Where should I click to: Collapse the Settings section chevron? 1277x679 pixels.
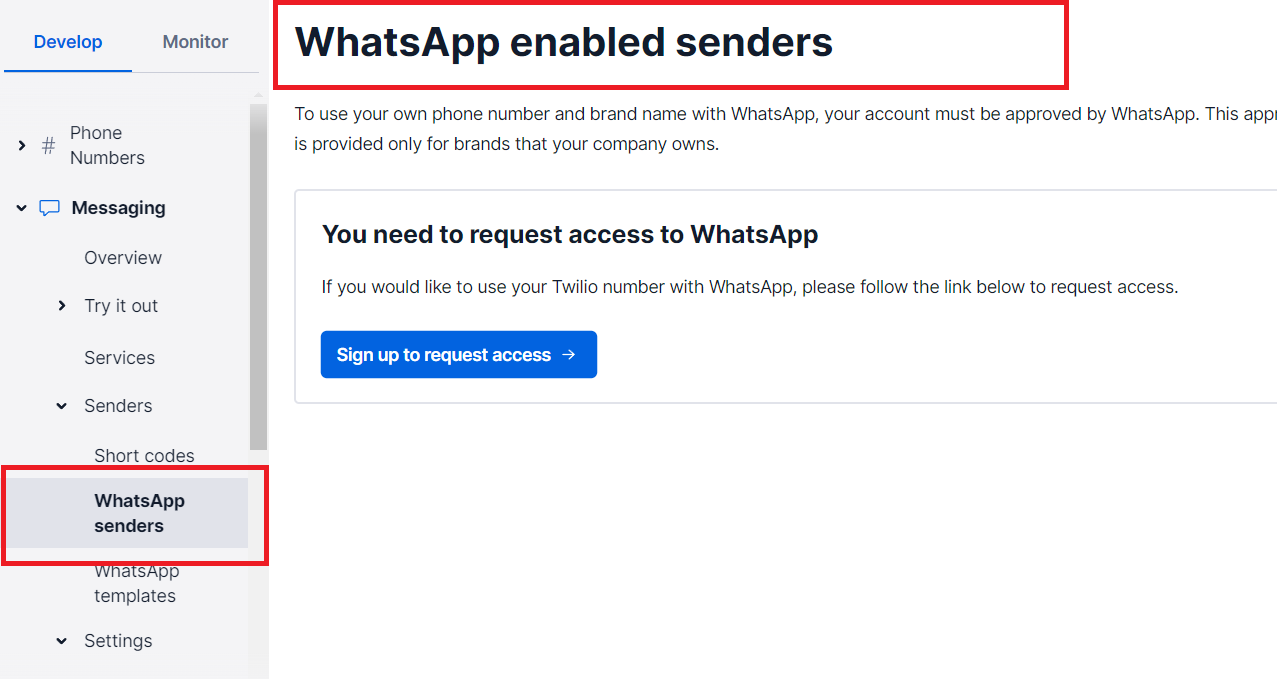(62, 641)
